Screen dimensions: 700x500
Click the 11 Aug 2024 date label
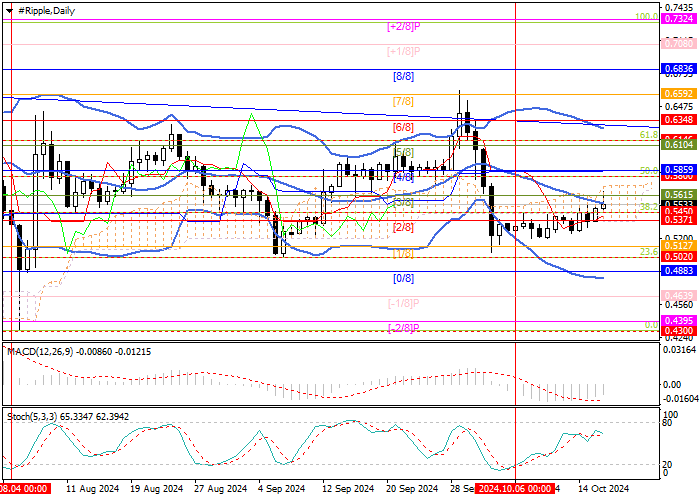(x=93, y=488)
